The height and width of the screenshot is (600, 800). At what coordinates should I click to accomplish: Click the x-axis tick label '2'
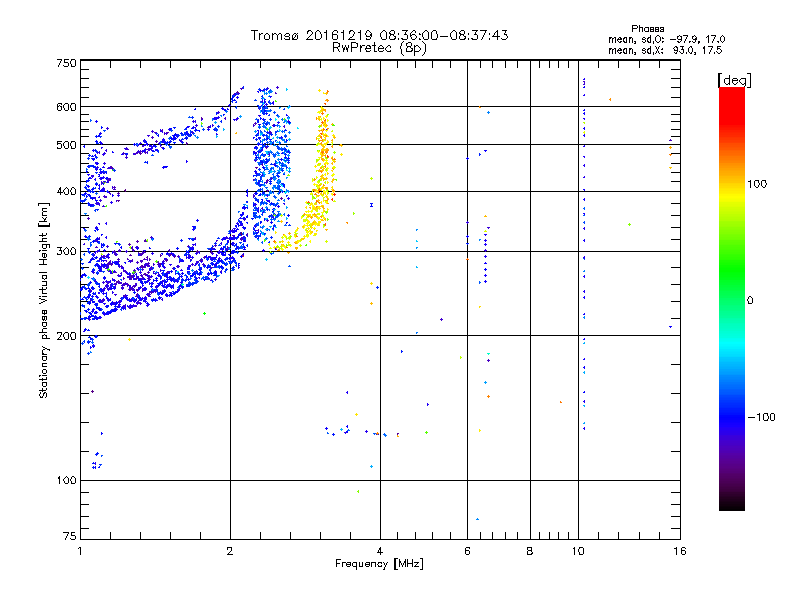point(230,551)
